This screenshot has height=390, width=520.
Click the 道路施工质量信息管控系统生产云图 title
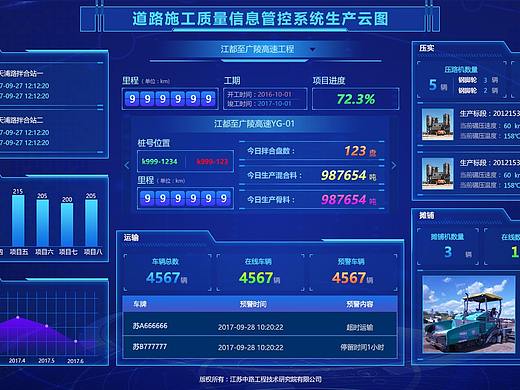tap(260, 19)
